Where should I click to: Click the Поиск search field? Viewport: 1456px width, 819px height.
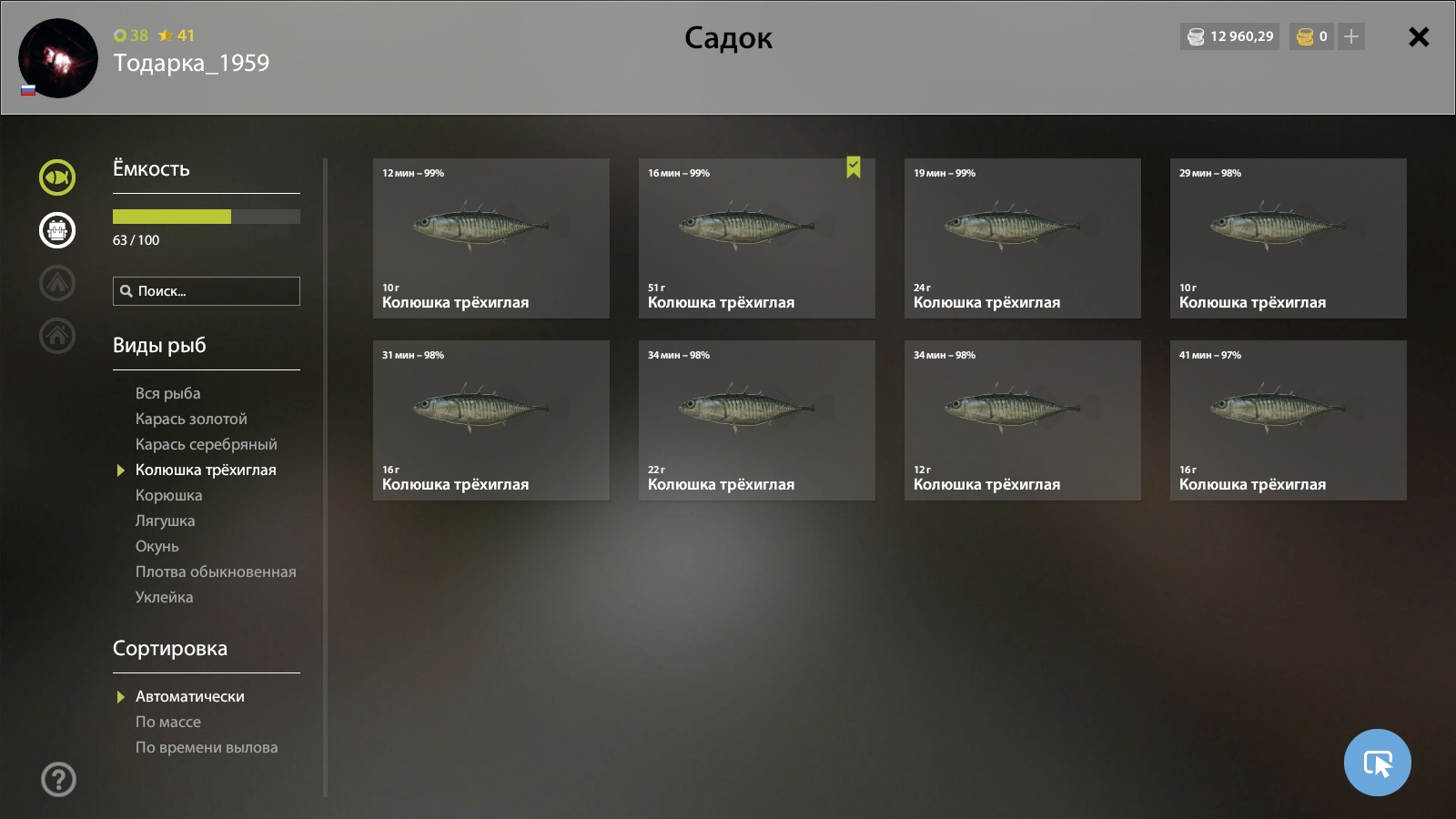[x=207, y=291]
